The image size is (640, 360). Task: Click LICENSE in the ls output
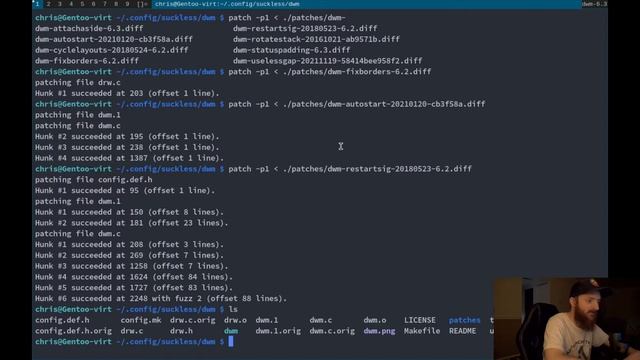(420, 320)
